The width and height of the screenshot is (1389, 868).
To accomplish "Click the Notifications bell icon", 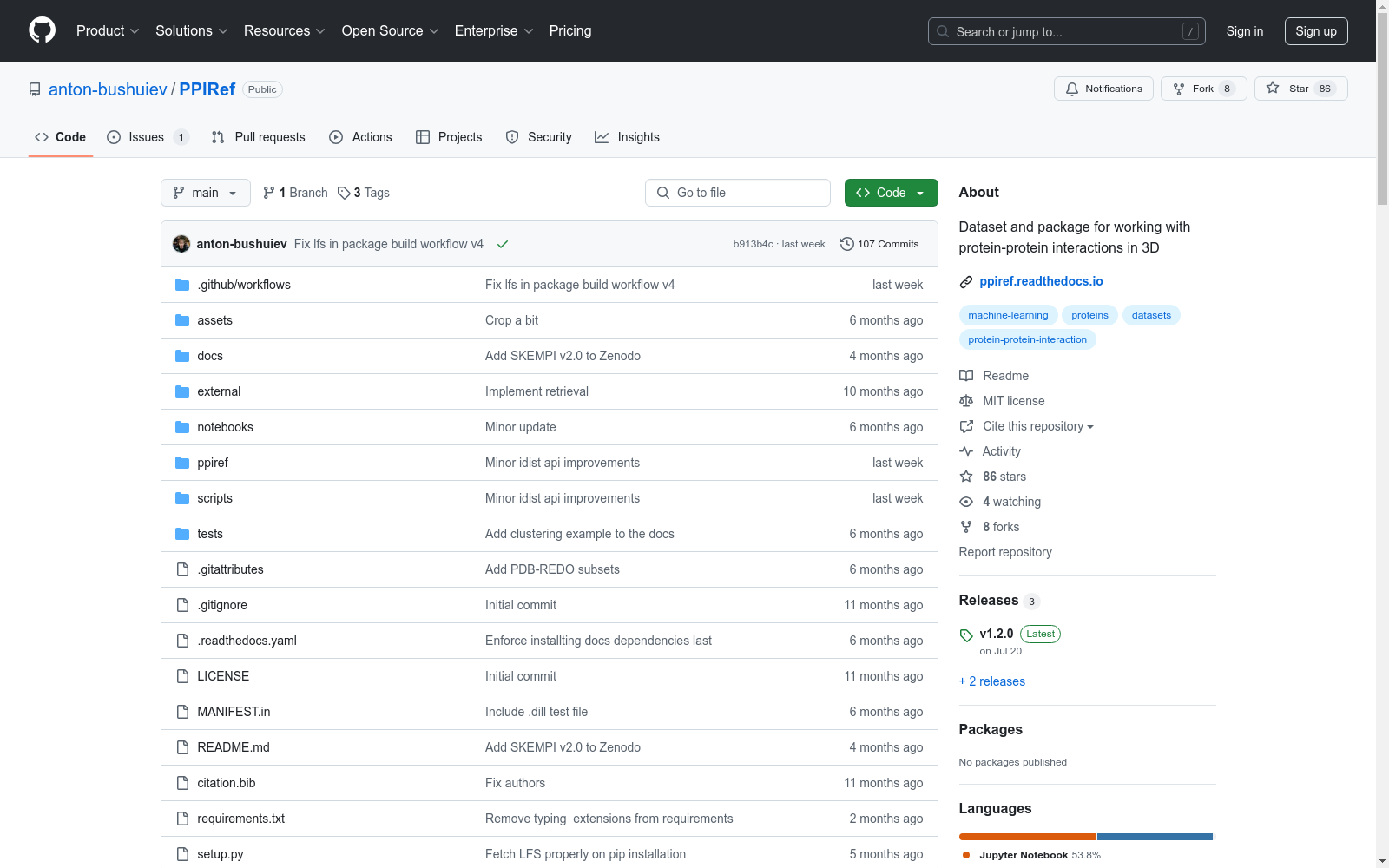I will click(1072, 89).
